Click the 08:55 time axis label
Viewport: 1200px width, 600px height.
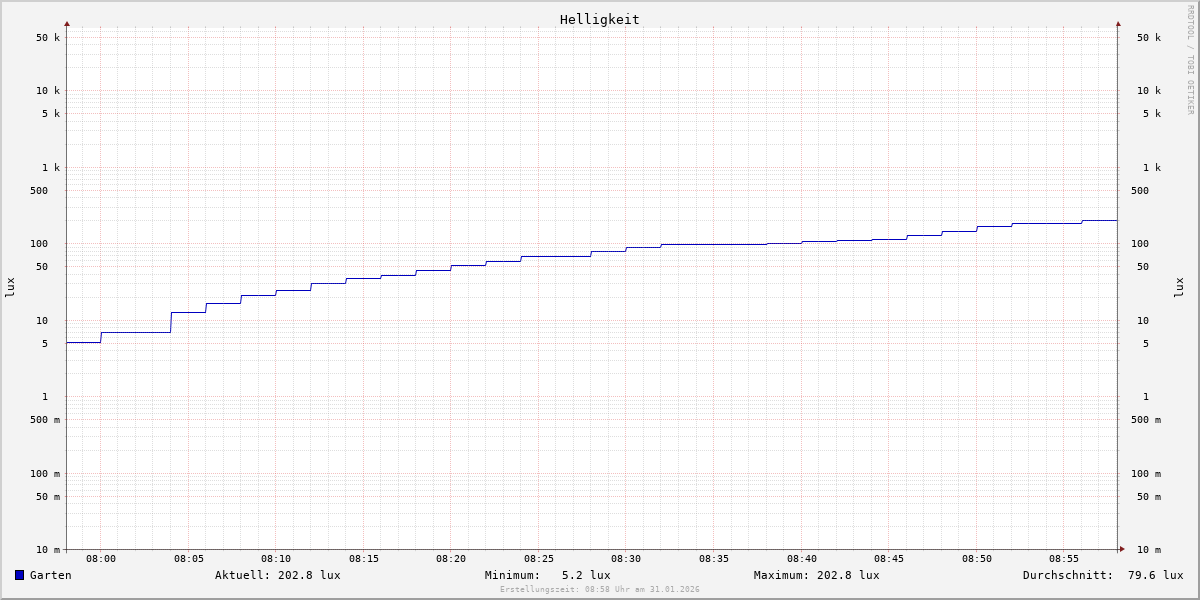point(1064,559)
